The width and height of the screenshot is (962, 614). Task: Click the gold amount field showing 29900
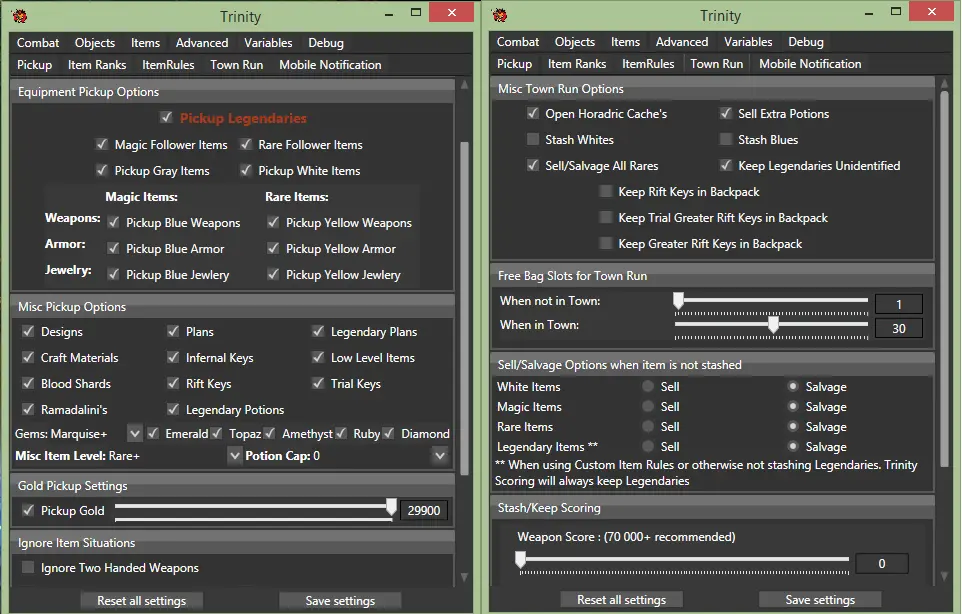pos(424,510)
